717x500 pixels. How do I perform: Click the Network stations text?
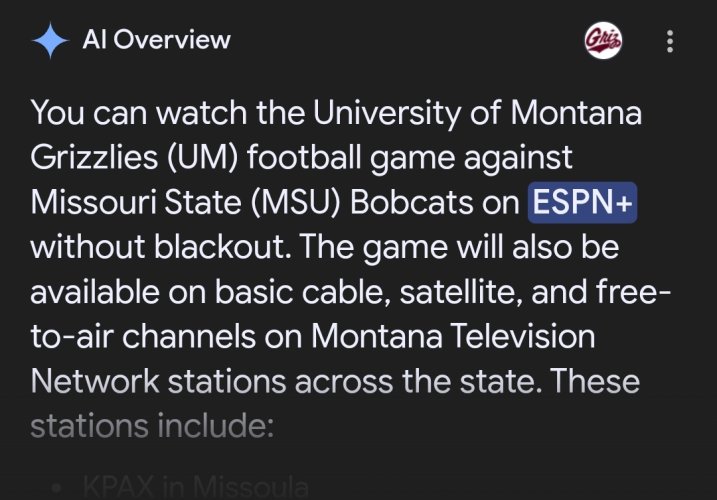click(x=158, y=382)
